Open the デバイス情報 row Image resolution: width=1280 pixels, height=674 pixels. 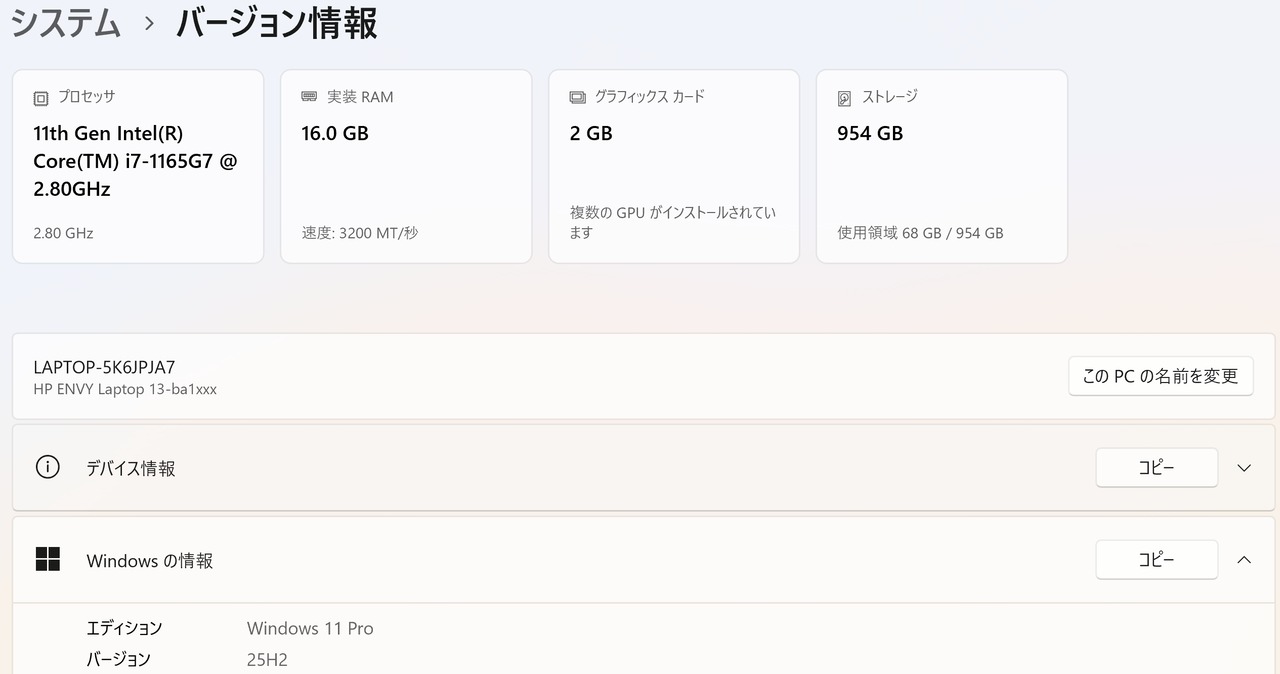click(644, 468)
